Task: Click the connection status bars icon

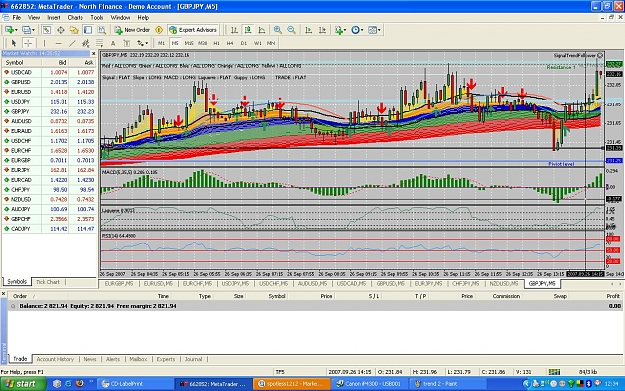Action: [554, 372]
